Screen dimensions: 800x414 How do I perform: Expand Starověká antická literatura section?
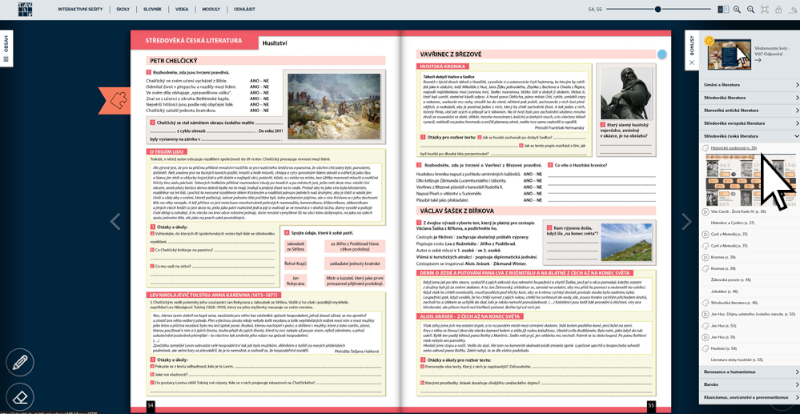point(749,110)
